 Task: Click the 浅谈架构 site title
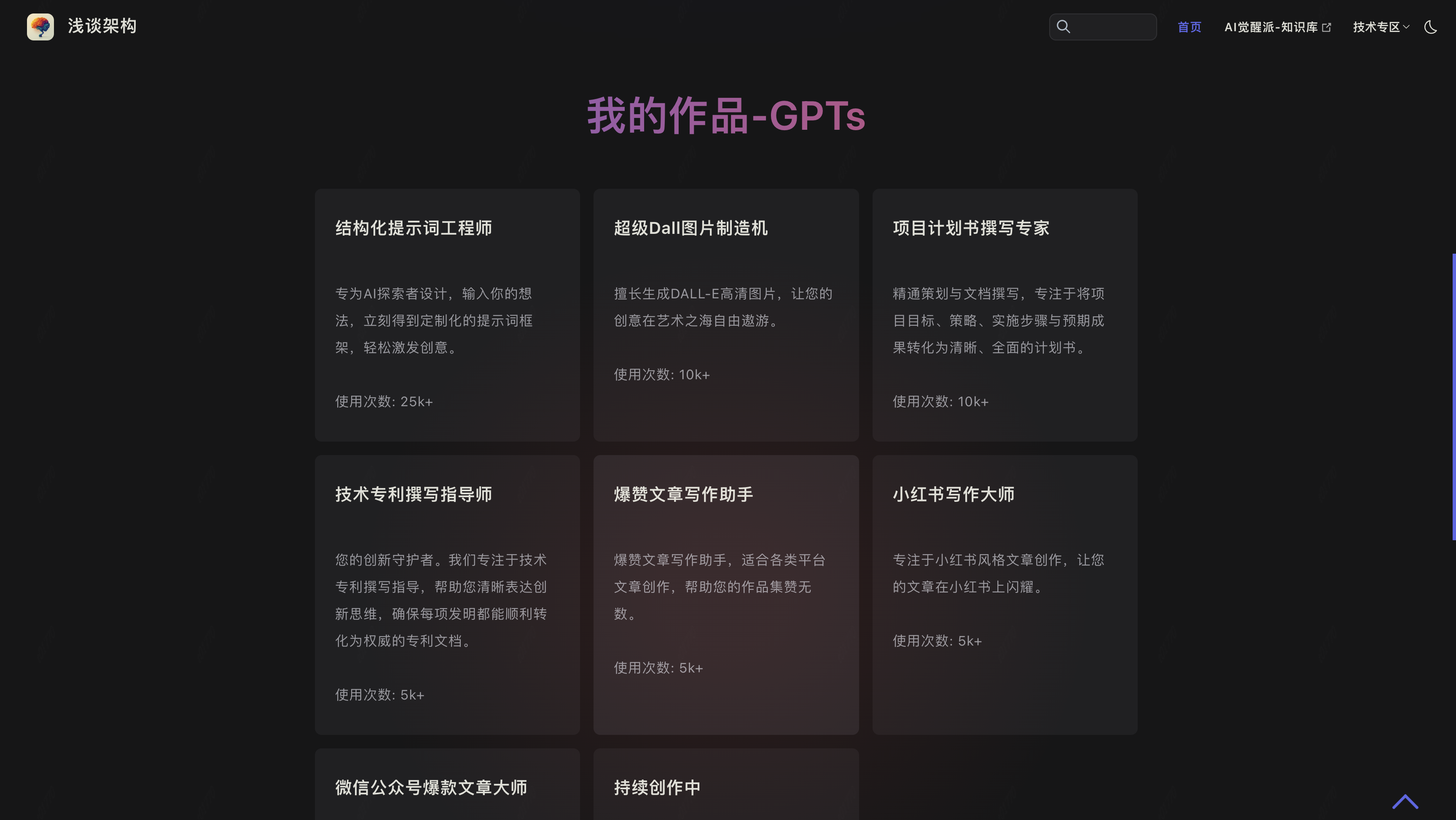[x=102, y=26]
